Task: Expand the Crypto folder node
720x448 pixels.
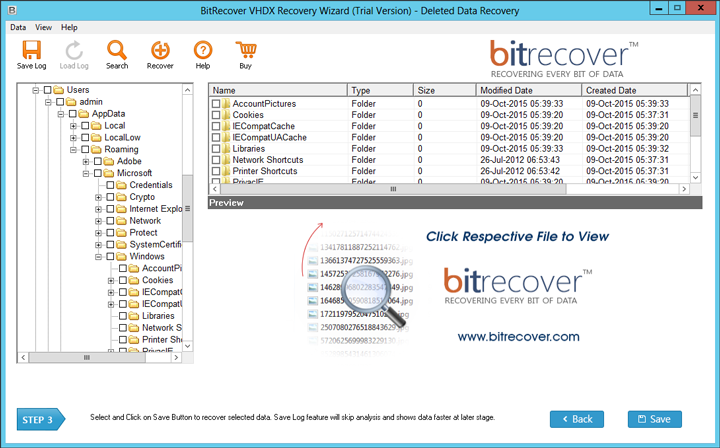Action: tap(98, 197)
